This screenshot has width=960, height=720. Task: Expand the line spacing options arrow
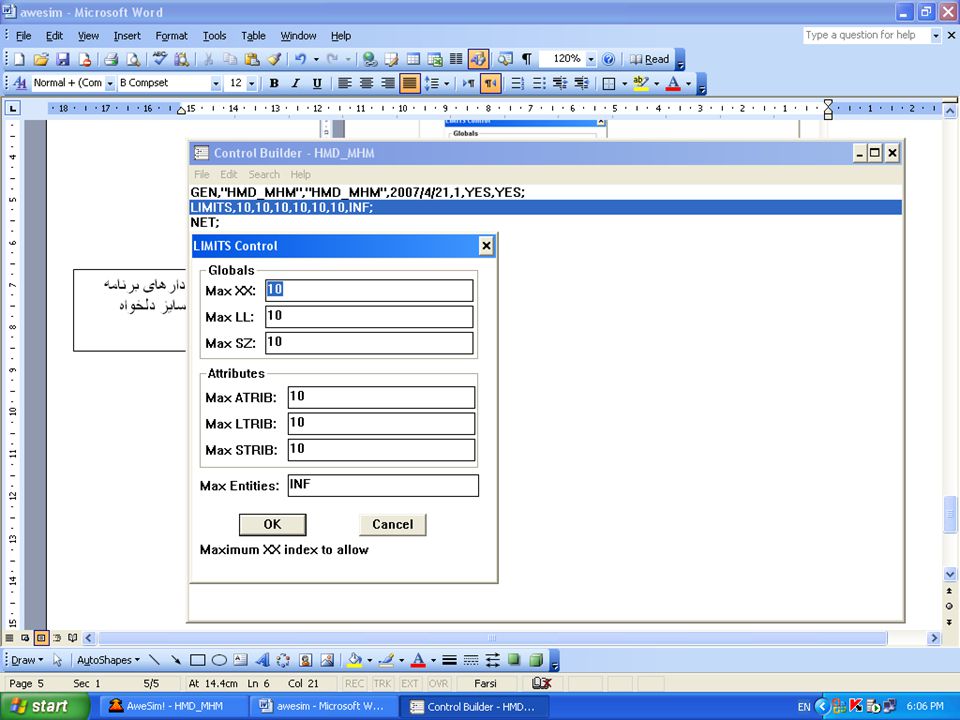(446, 83)
